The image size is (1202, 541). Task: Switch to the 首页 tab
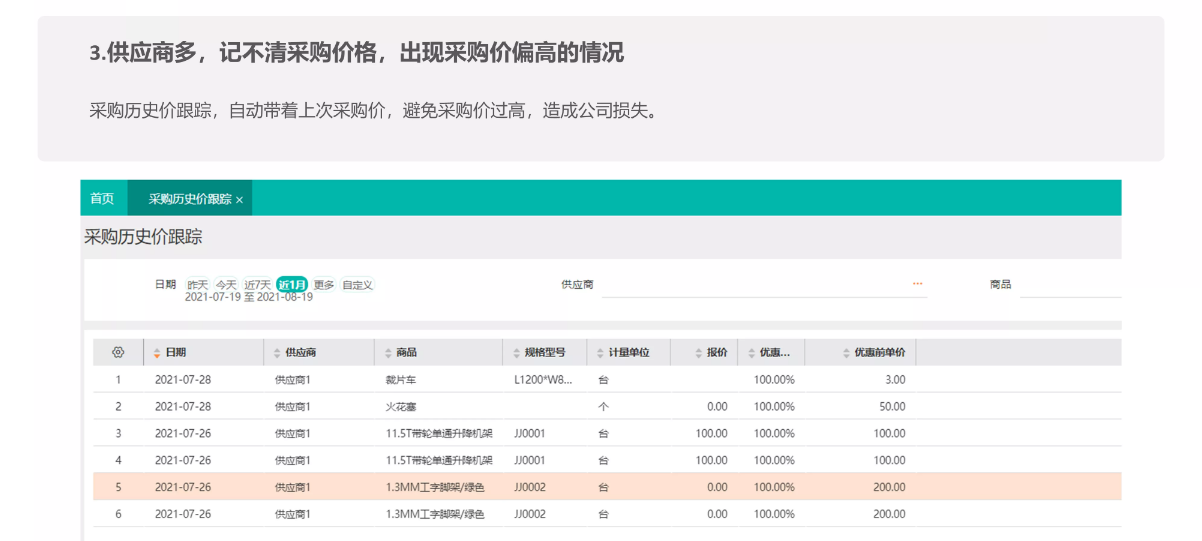(x=102, y=199)
